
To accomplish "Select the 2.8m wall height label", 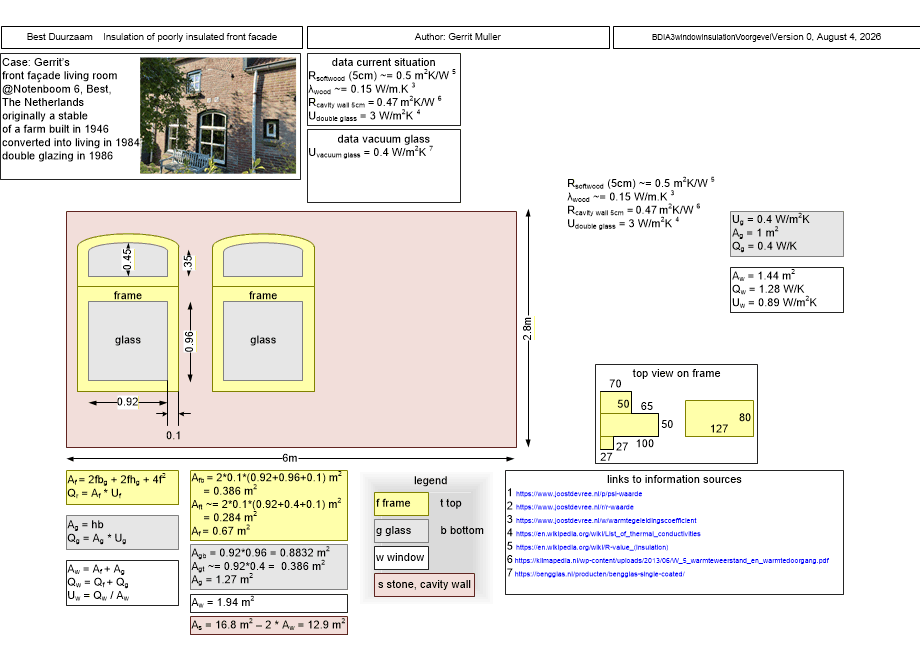I will tap(527, 329).
